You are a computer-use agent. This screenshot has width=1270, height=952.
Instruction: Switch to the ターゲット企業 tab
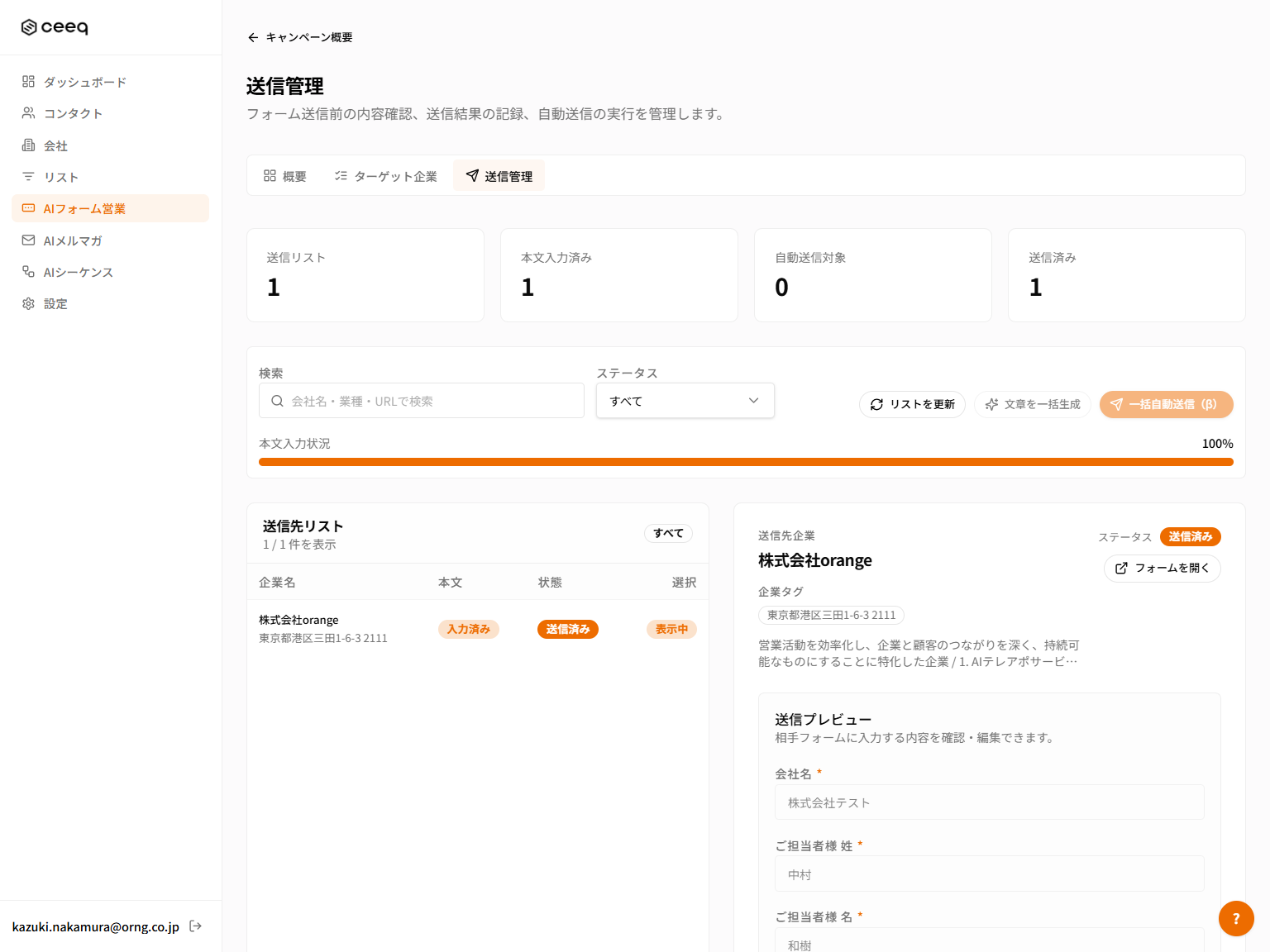coord(386,176)
